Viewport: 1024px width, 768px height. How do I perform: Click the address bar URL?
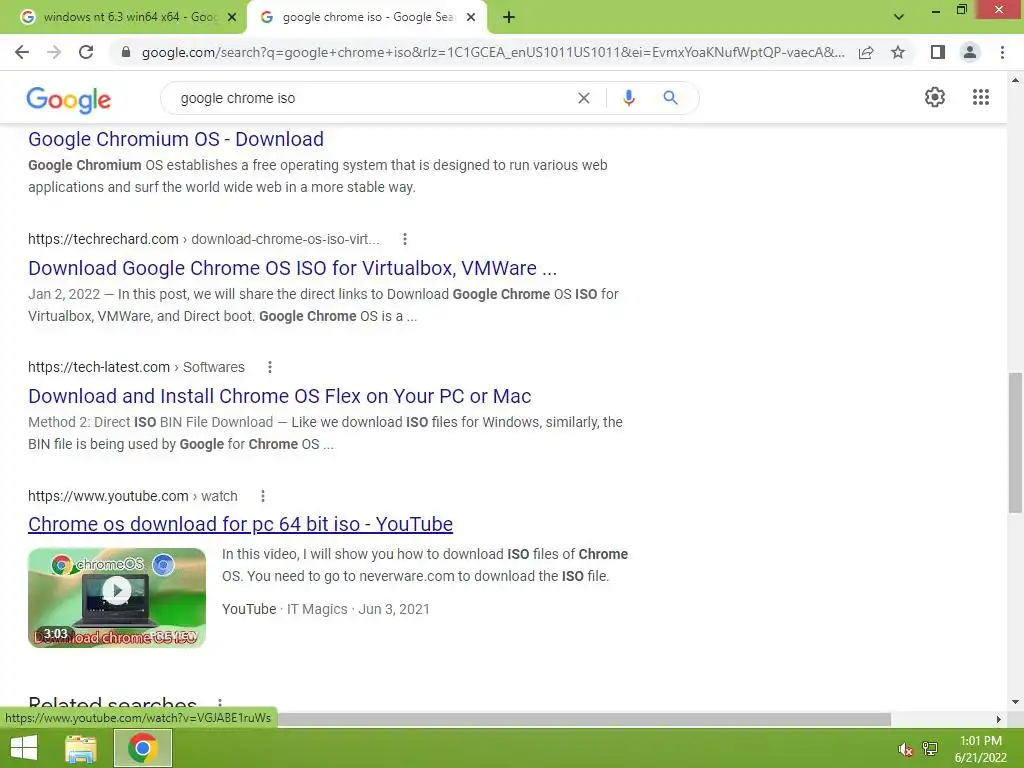click(x=493, y=52)
